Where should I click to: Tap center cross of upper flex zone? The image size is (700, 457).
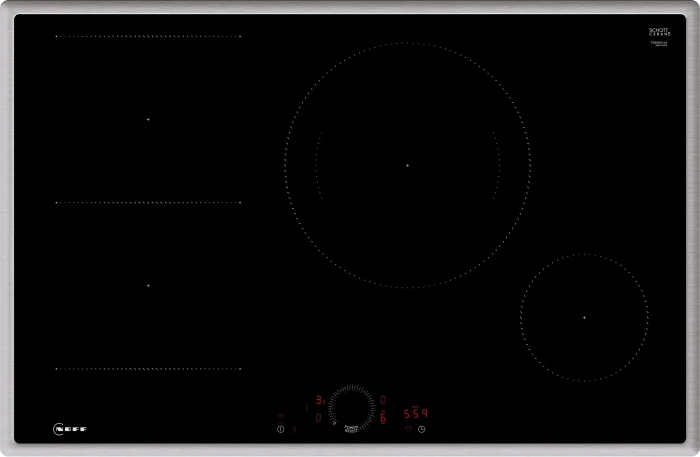pyautogui.click(x=148, y=120)
